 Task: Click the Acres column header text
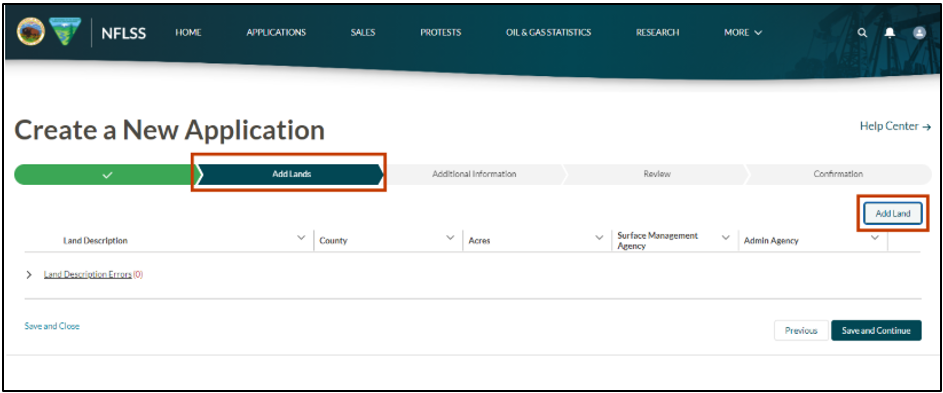tap(479, 241)
